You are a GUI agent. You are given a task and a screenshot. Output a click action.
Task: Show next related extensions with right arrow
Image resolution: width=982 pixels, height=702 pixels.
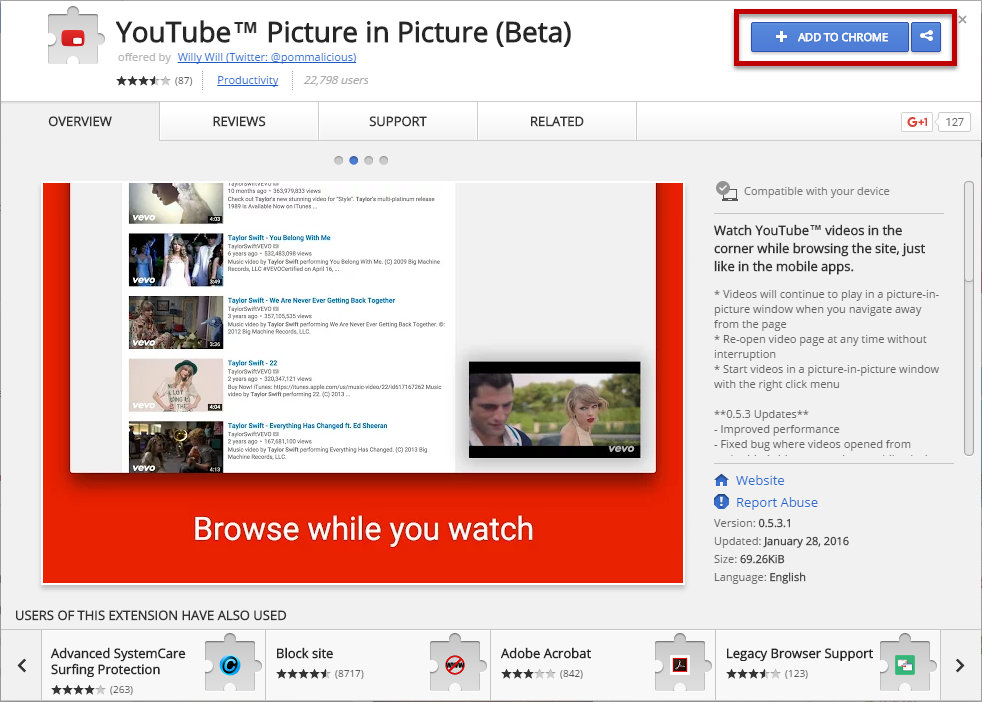click(959, 665)
